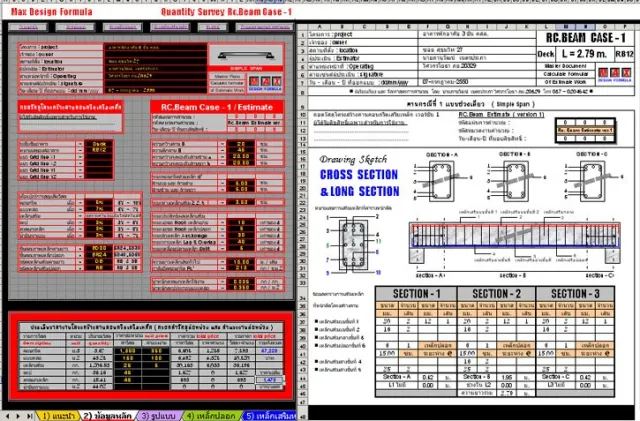The height and width of the screenshot is (421, 640).
Task: Click the RC.BEAM CASE - 1 heading
Action: coord(585,38)
